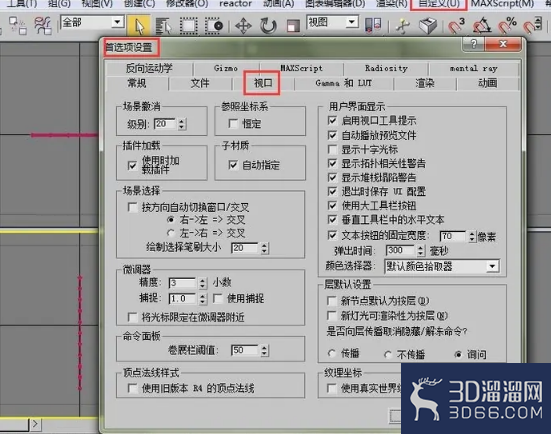
Task: Toggle the 使用时加载插件 checkbox
Action: pos(132,165)
